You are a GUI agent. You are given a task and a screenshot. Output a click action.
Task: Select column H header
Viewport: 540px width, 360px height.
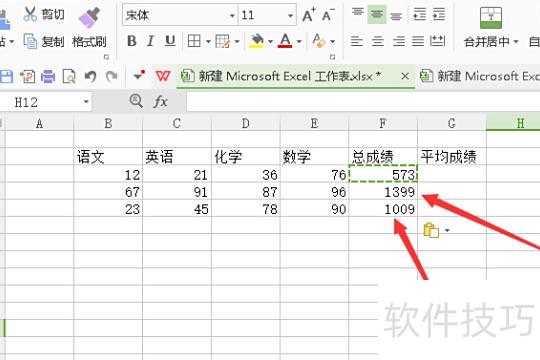point(513,123)
